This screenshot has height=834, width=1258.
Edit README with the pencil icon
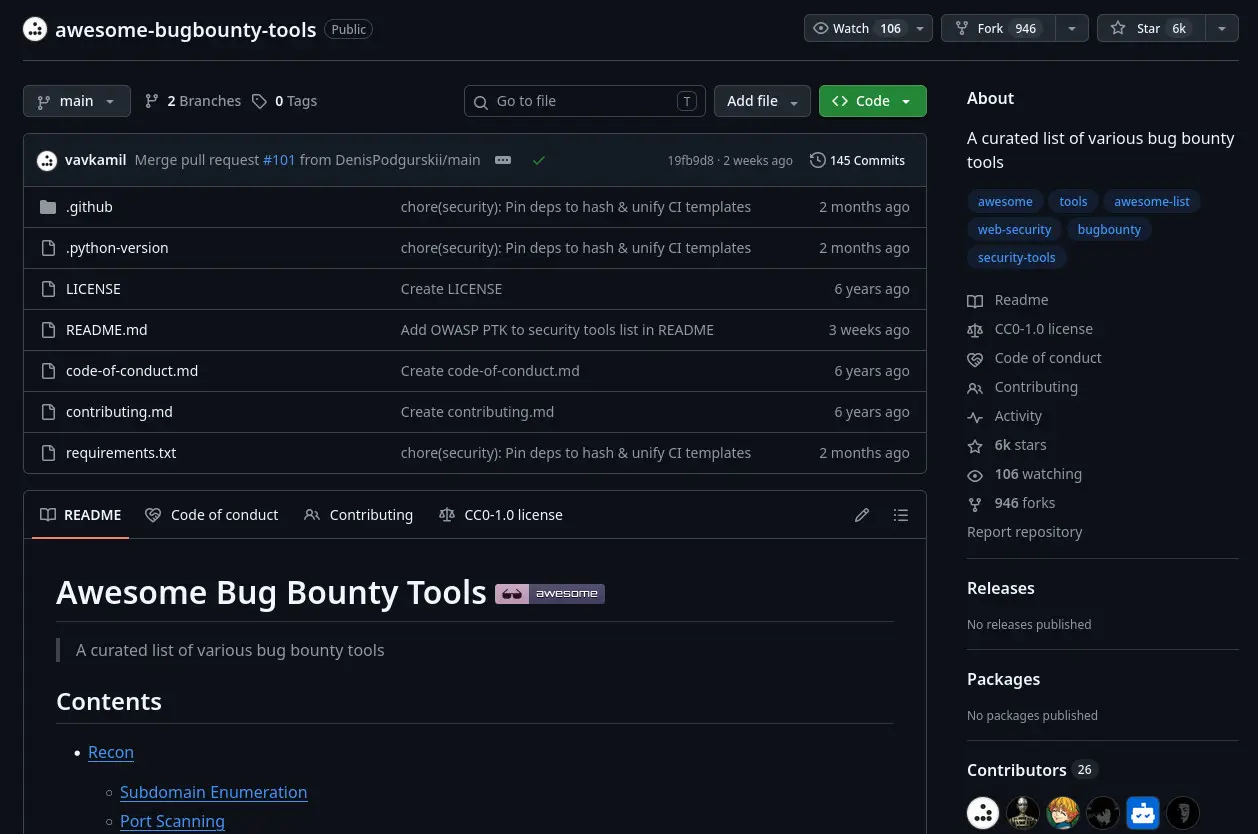coord(862,515)
